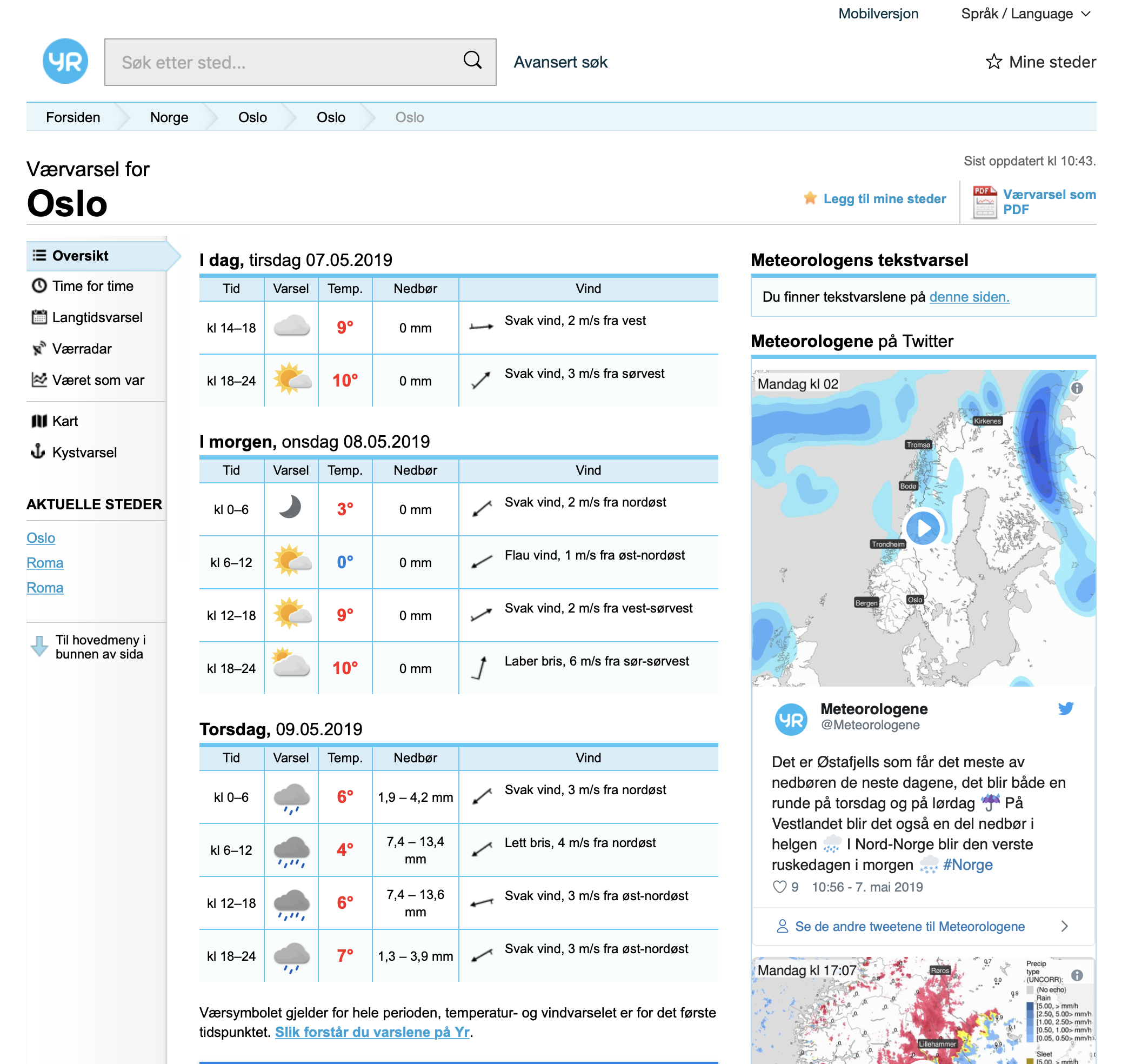The height and width of the screenshot is (1064, 1135).
Task: Navigate to Norge in the breadcrumb
Action: (x=169, y=117)
